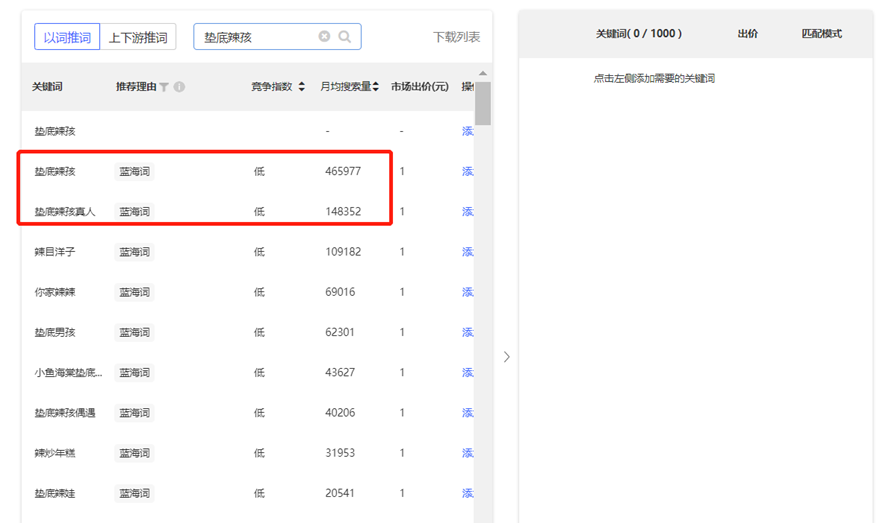Add the keyword 垫底辣孩真人
Viewport: 886px width, 523px height.
467,212
